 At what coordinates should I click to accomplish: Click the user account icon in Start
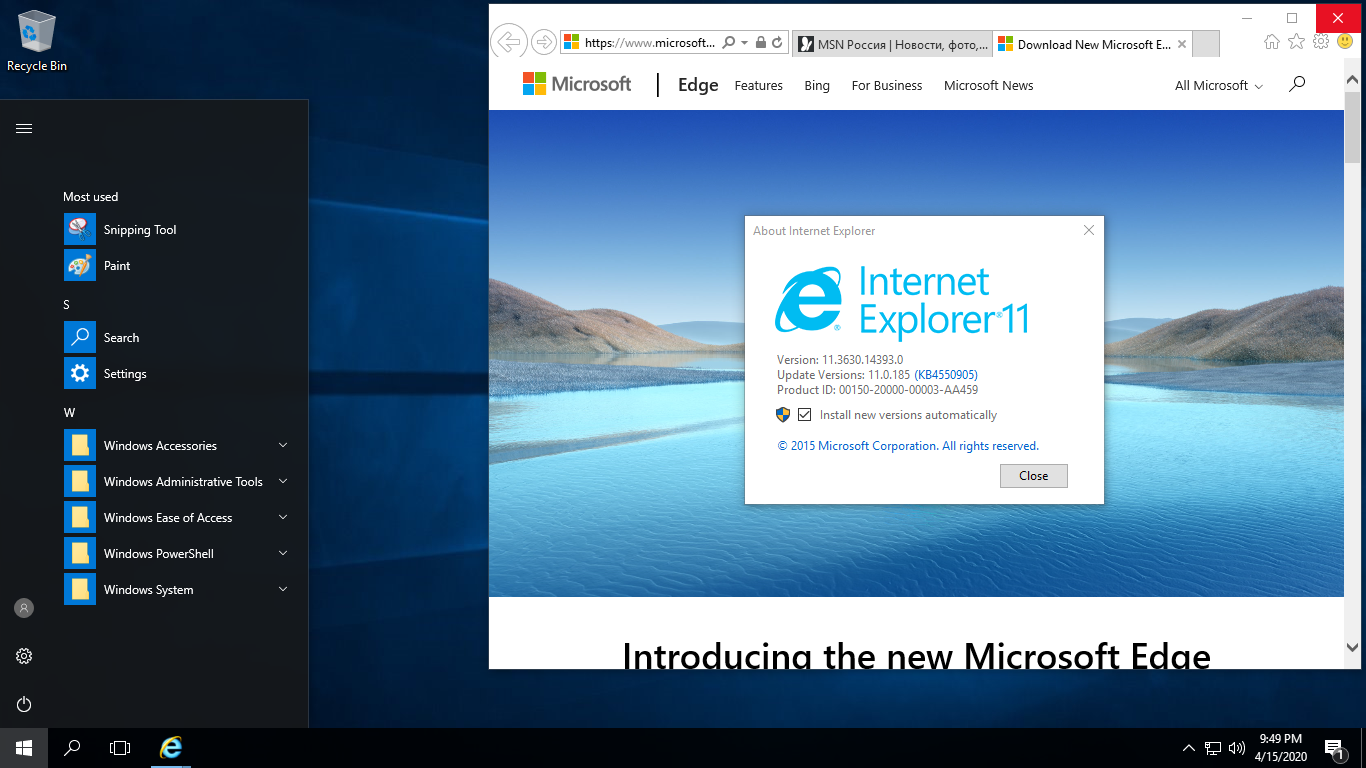click(x=24, y=608)
